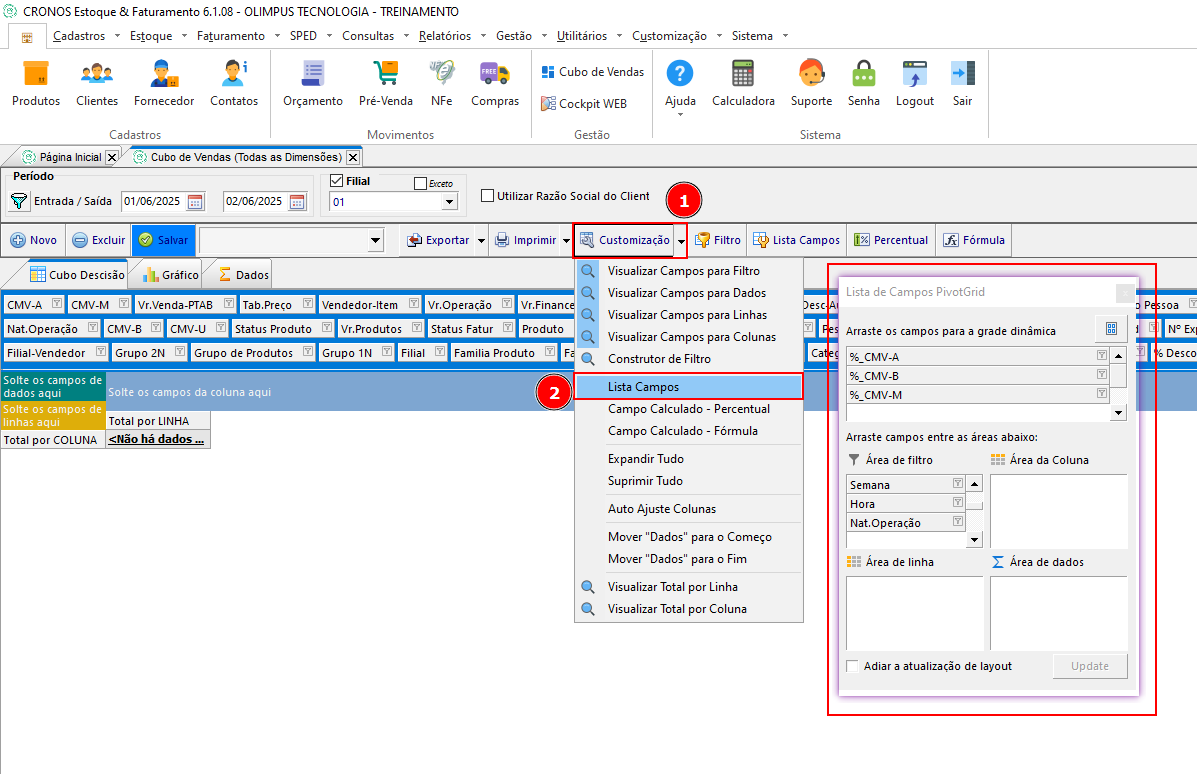Check Adiar a atualização de layout

pos(853,666)
